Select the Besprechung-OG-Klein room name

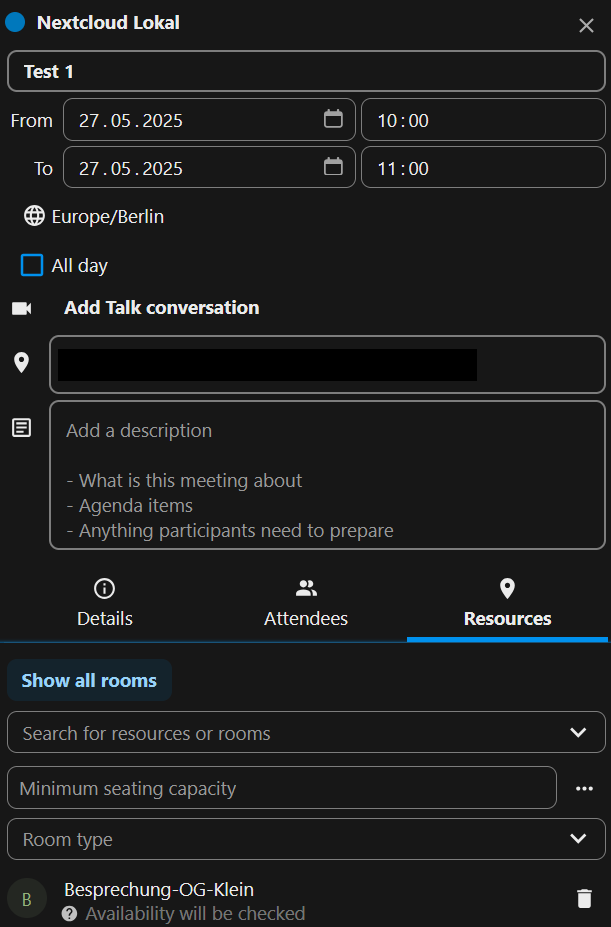(x=159, y=889)
